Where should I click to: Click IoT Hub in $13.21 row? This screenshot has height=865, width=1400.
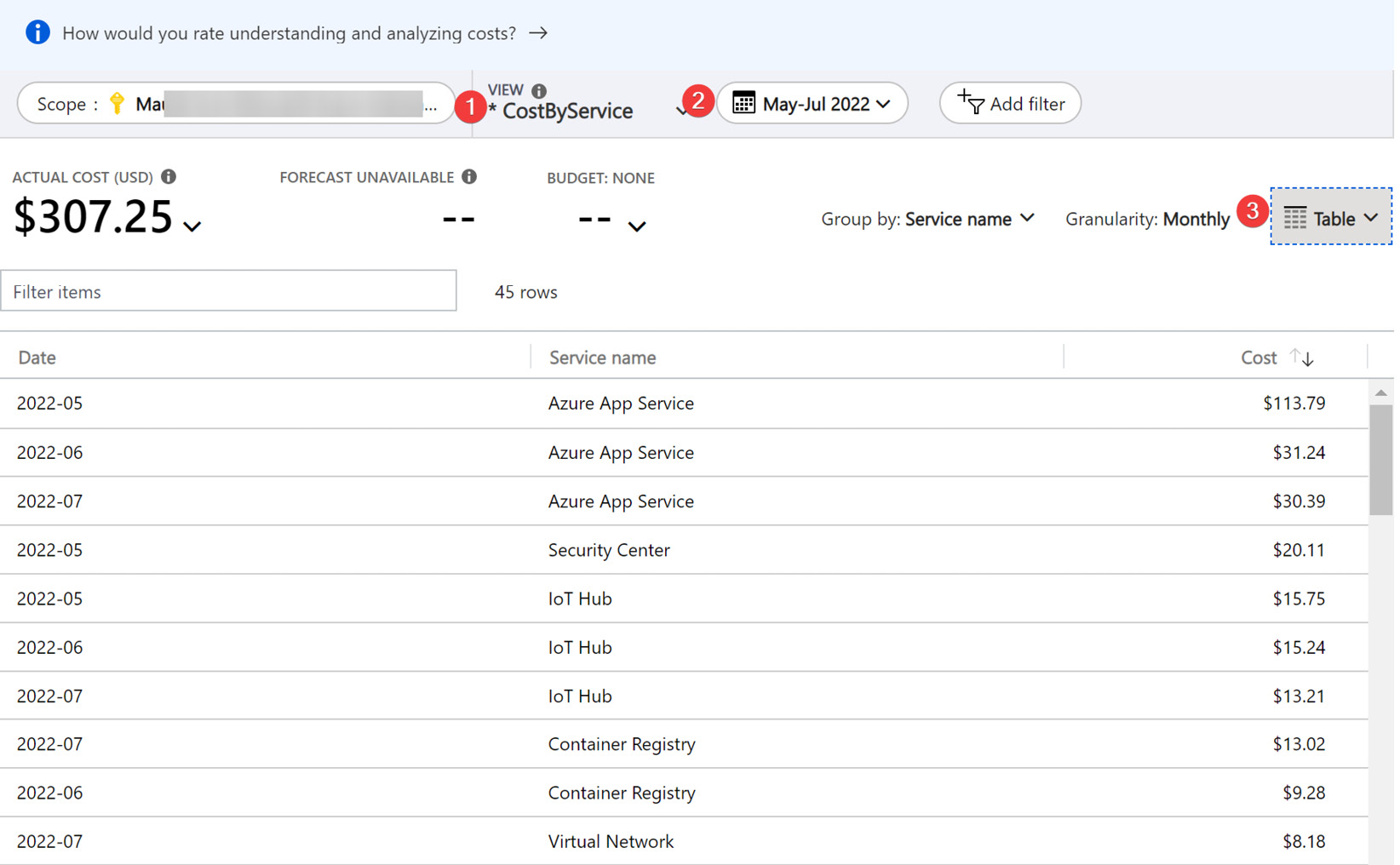click(x=580, y=696)
